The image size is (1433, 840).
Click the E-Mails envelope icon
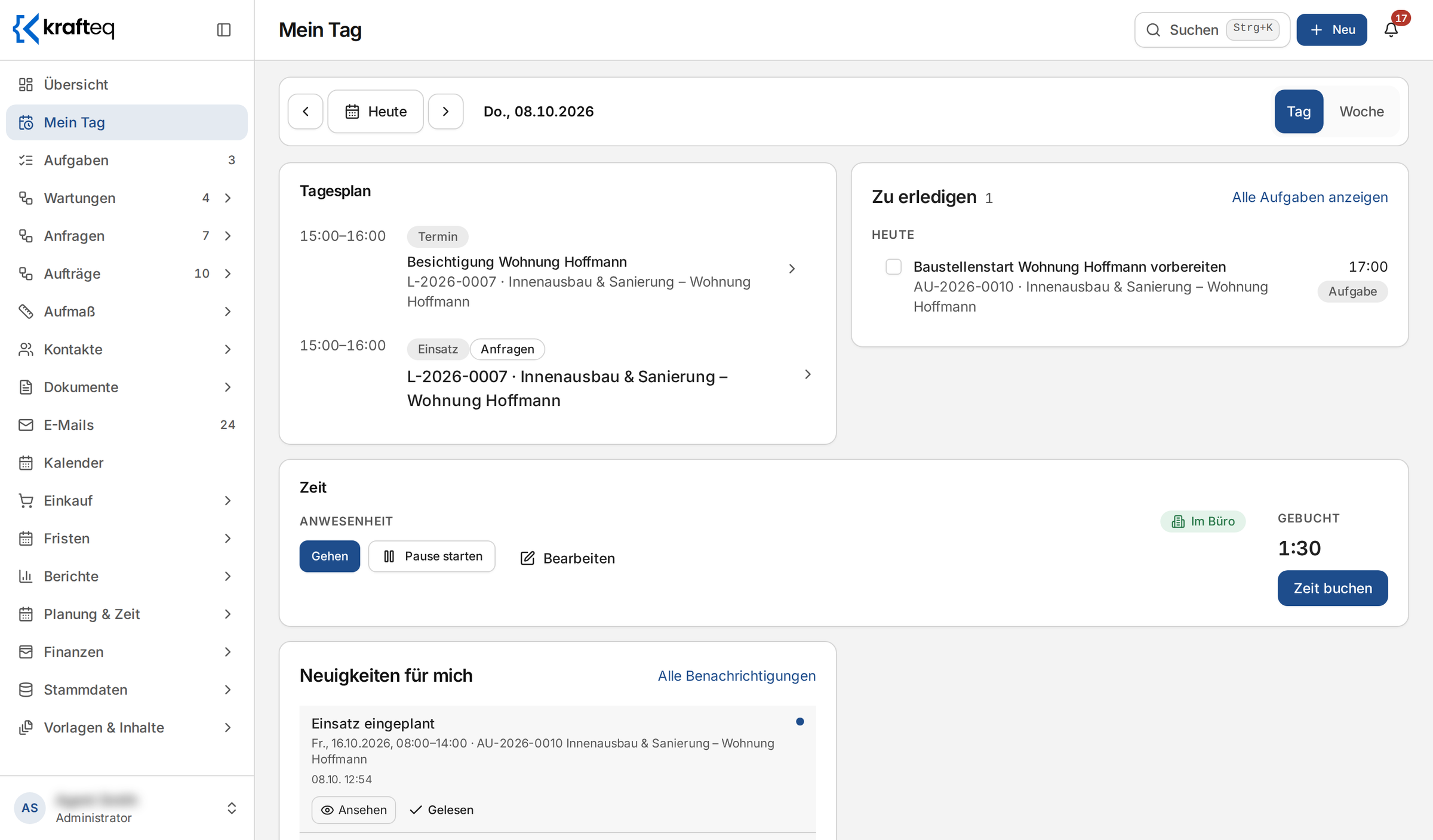(x=26, y=425)
